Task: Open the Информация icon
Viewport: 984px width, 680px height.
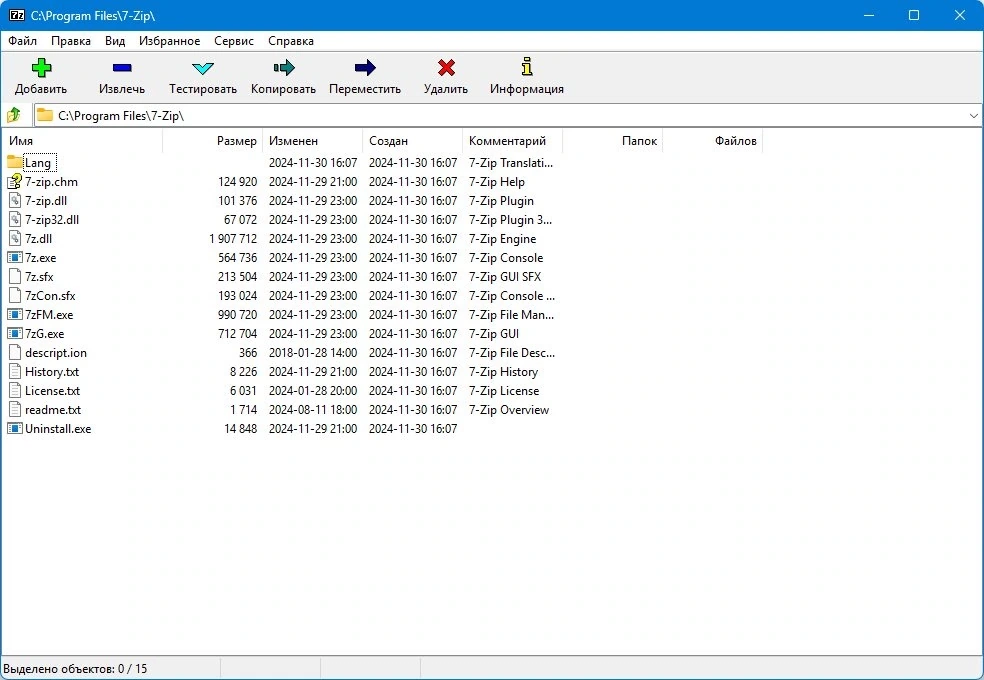Action: 527,66
